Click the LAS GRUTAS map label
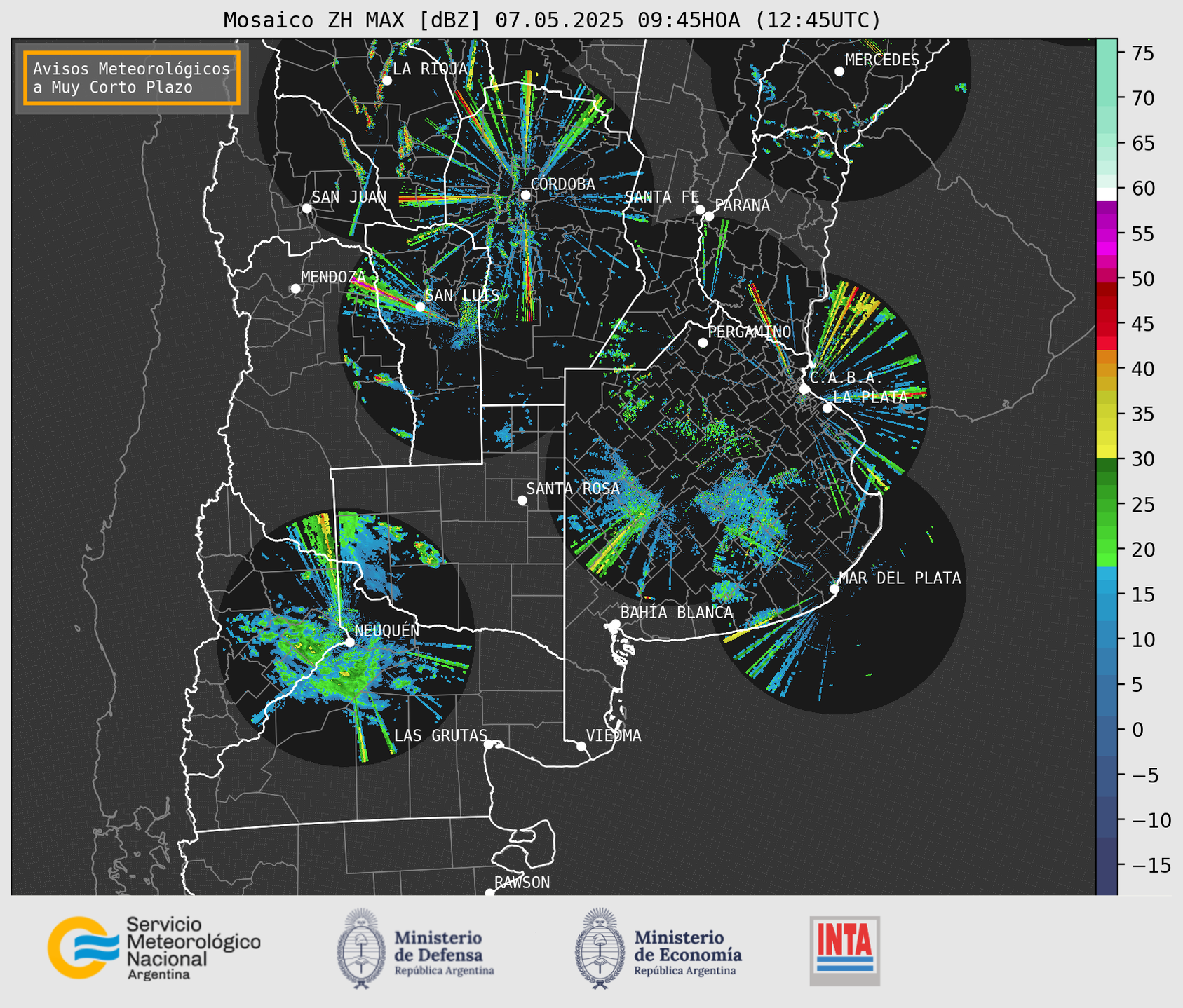The image size is (1183, 1008). [x=440, y=735]
